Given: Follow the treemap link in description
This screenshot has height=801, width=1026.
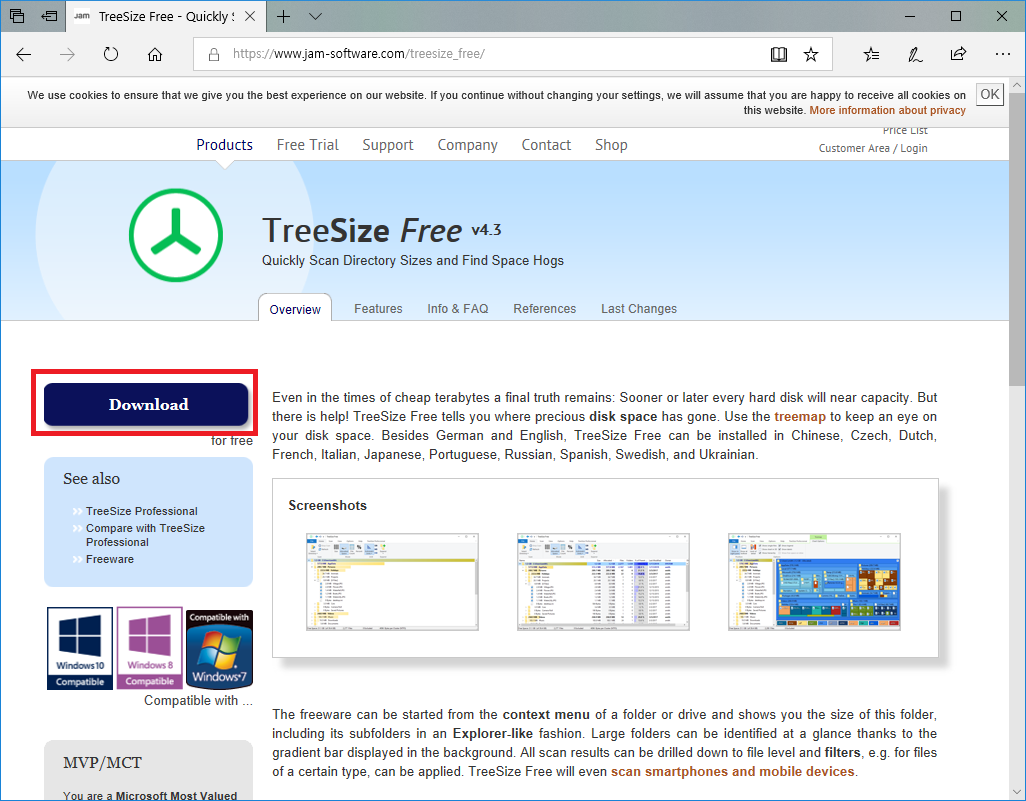Looking at the screenshot, I should coord(800,416).
